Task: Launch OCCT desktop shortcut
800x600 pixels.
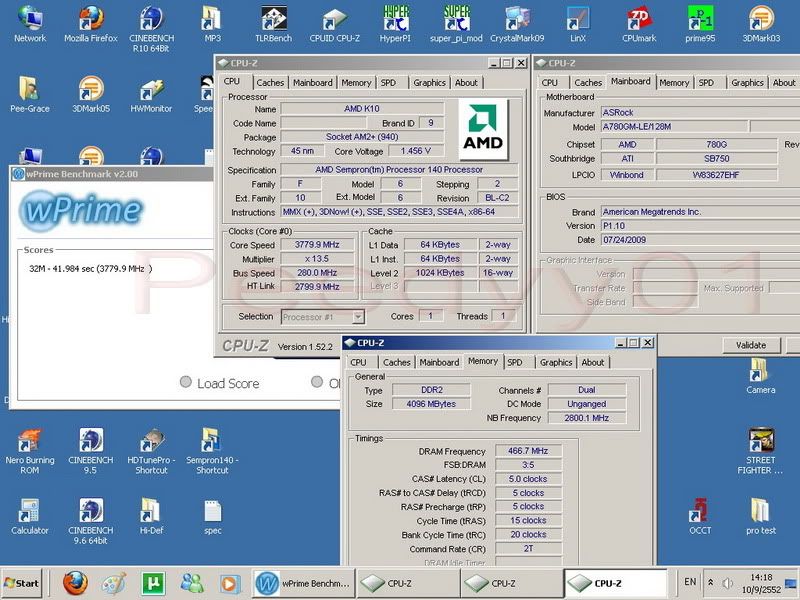Action: coord(700,516)
